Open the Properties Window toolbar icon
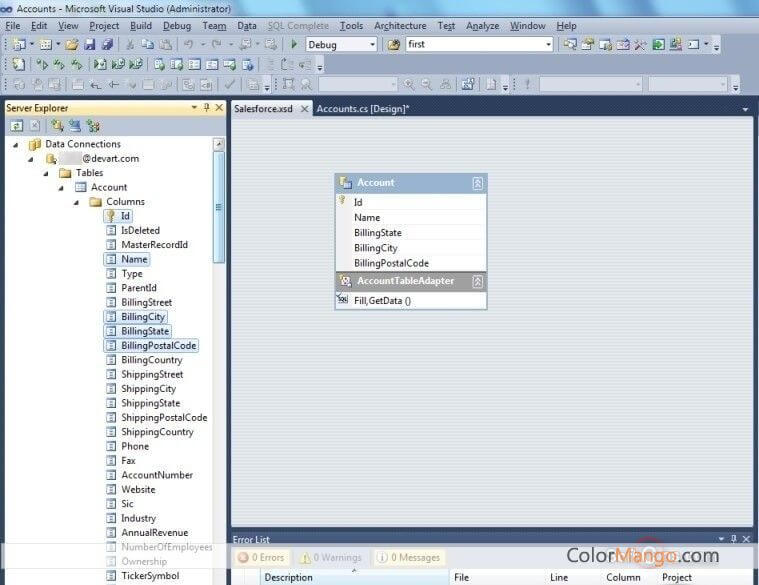Viewport: 759px width, 585px height. coord(588,45)
